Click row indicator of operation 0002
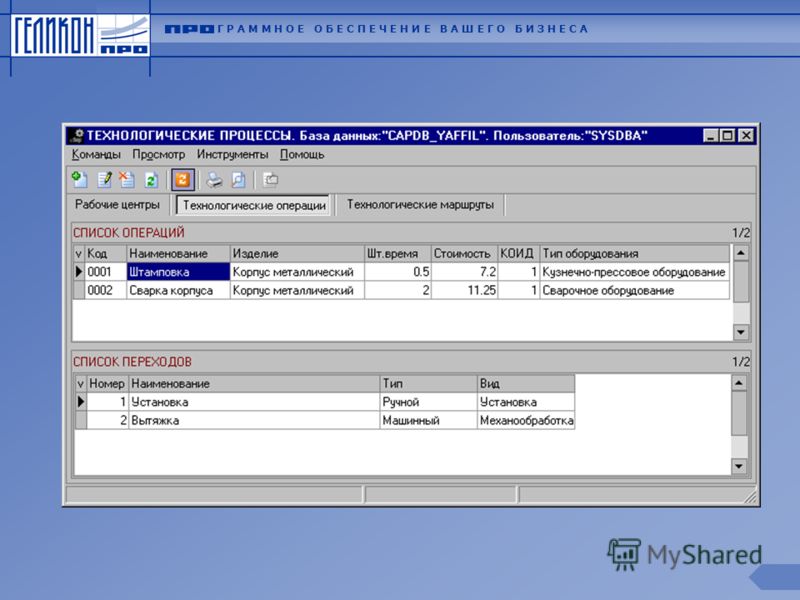This screenshot has height=600, width=800. 79,290
